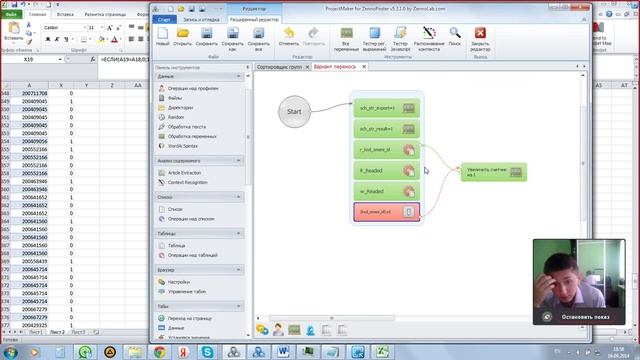Viewport: 640px width, 360px height.
Task: Open the green Файл tab in Excel
Action: [11, 14]
